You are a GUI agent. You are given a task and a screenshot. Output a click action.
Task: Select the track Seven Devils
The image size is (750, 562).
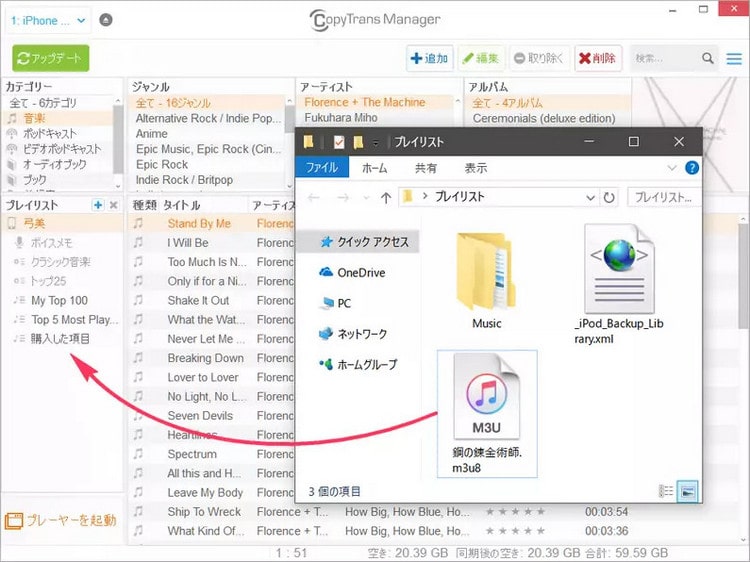click(x=200, y=416)
